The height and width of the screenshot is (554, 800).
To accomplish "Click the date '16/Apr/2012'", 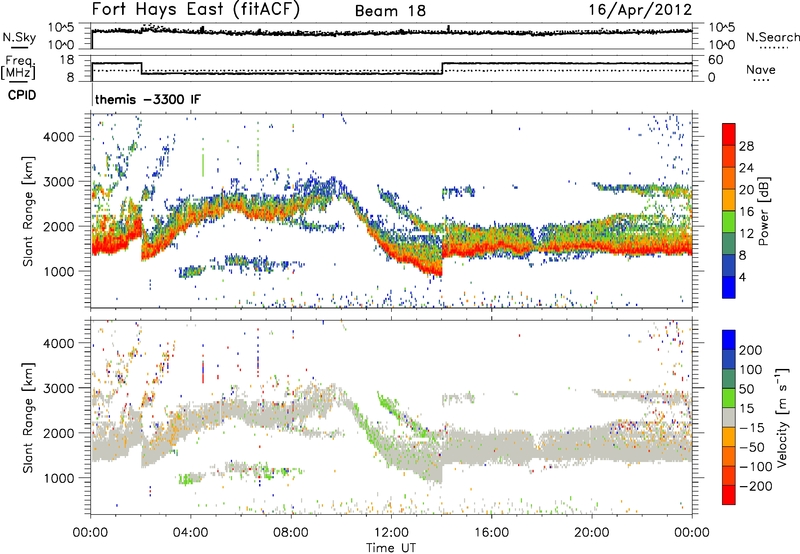I will tap(640, 10).
